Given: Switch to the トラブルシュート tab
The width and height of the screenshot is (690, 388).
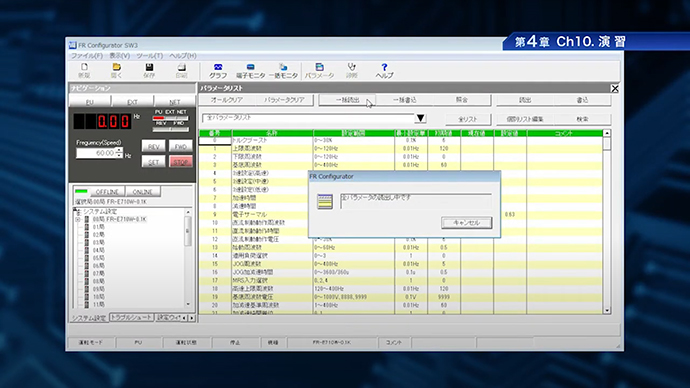Looking at the screenshot, I should [131, 317].
